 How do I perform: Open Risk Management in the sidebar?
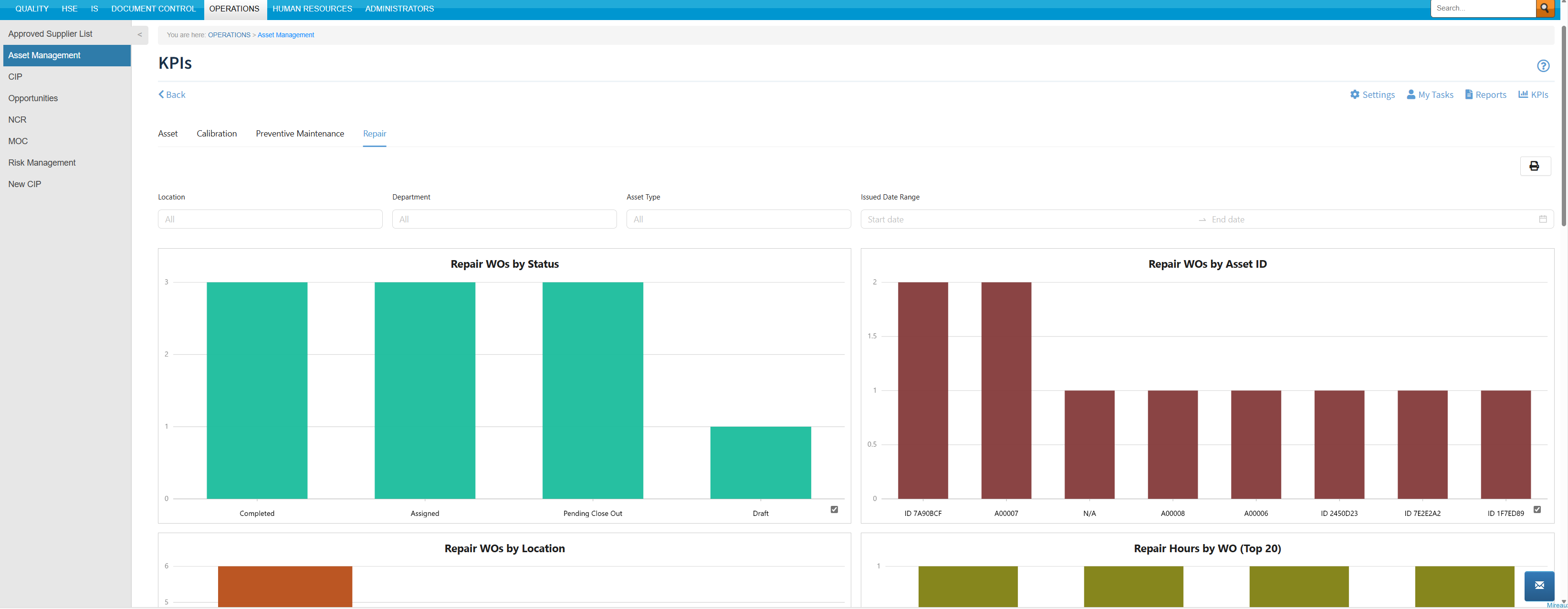(x=66, y=163)
